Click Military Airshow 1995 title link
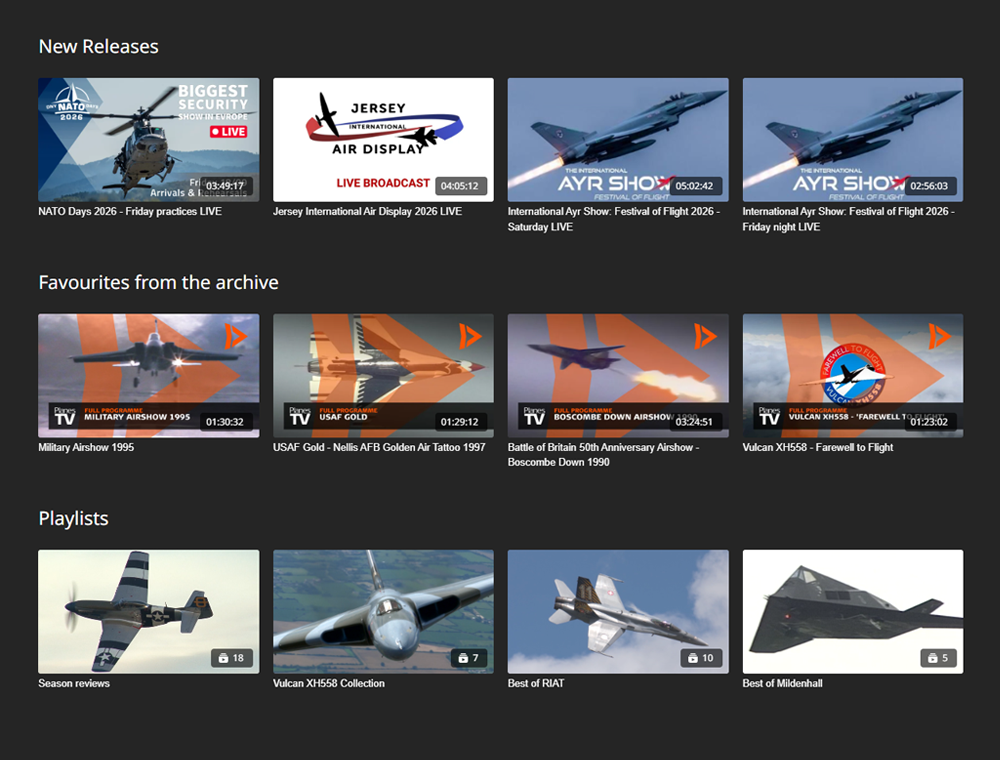The image size is (1000, 760). pos(86,448)
